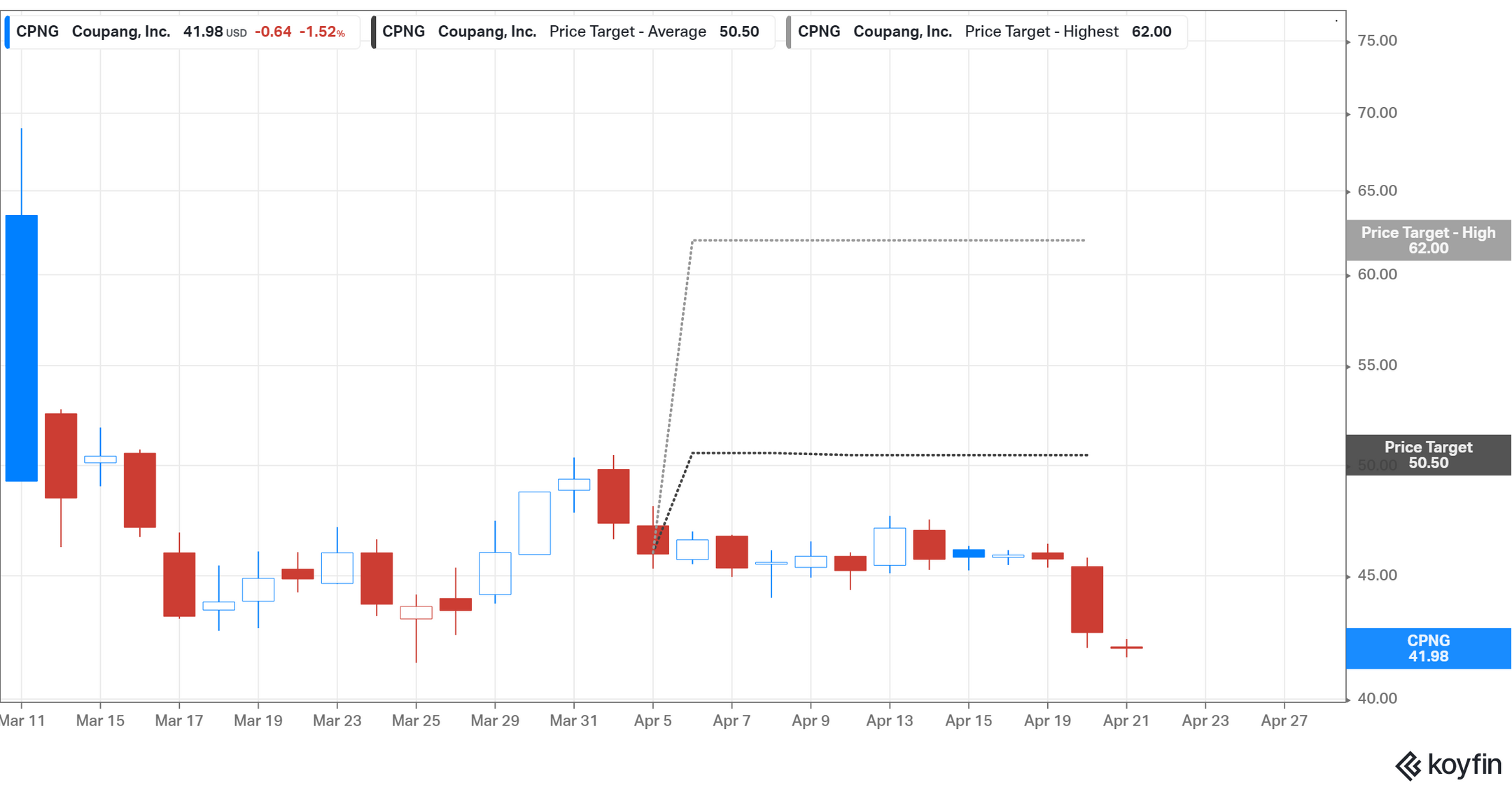Click the 75.00 y-axis label
The image size is (1512, 792).
click(1377, 41)
